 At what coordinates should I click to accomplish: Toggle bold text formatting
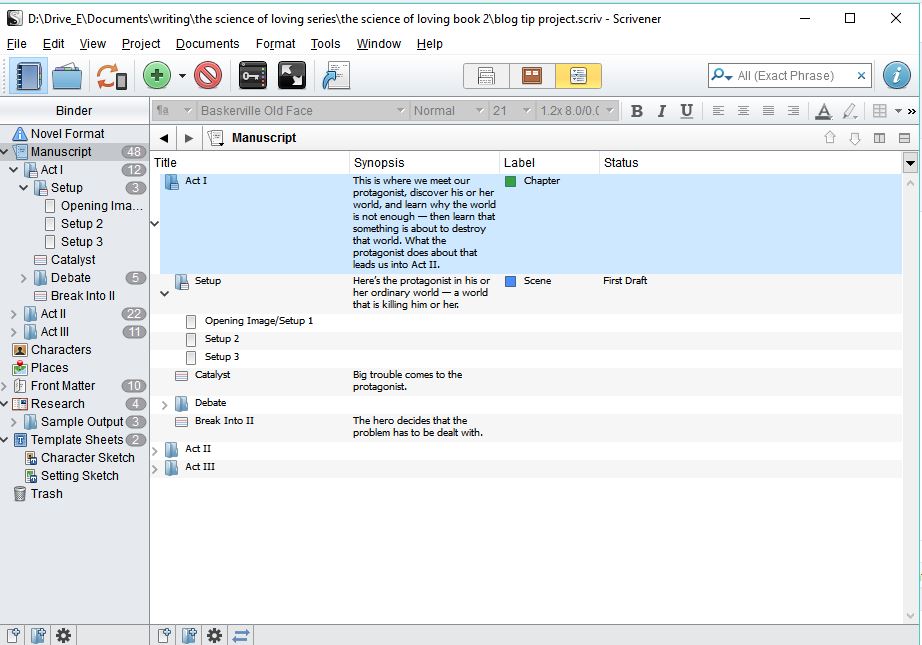click(636, 111)
